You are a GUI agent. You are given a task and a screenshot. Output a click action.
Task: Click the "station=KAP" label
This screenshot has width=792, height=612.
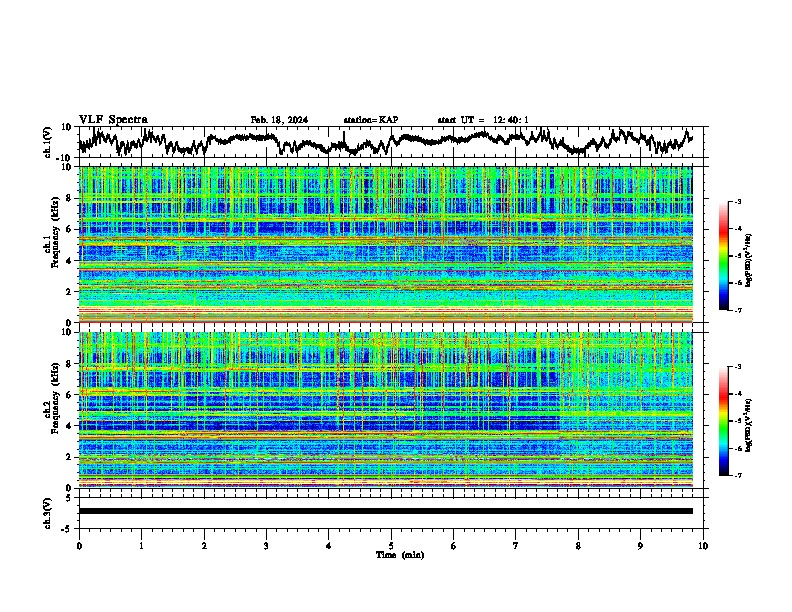(x=371, y=120)
